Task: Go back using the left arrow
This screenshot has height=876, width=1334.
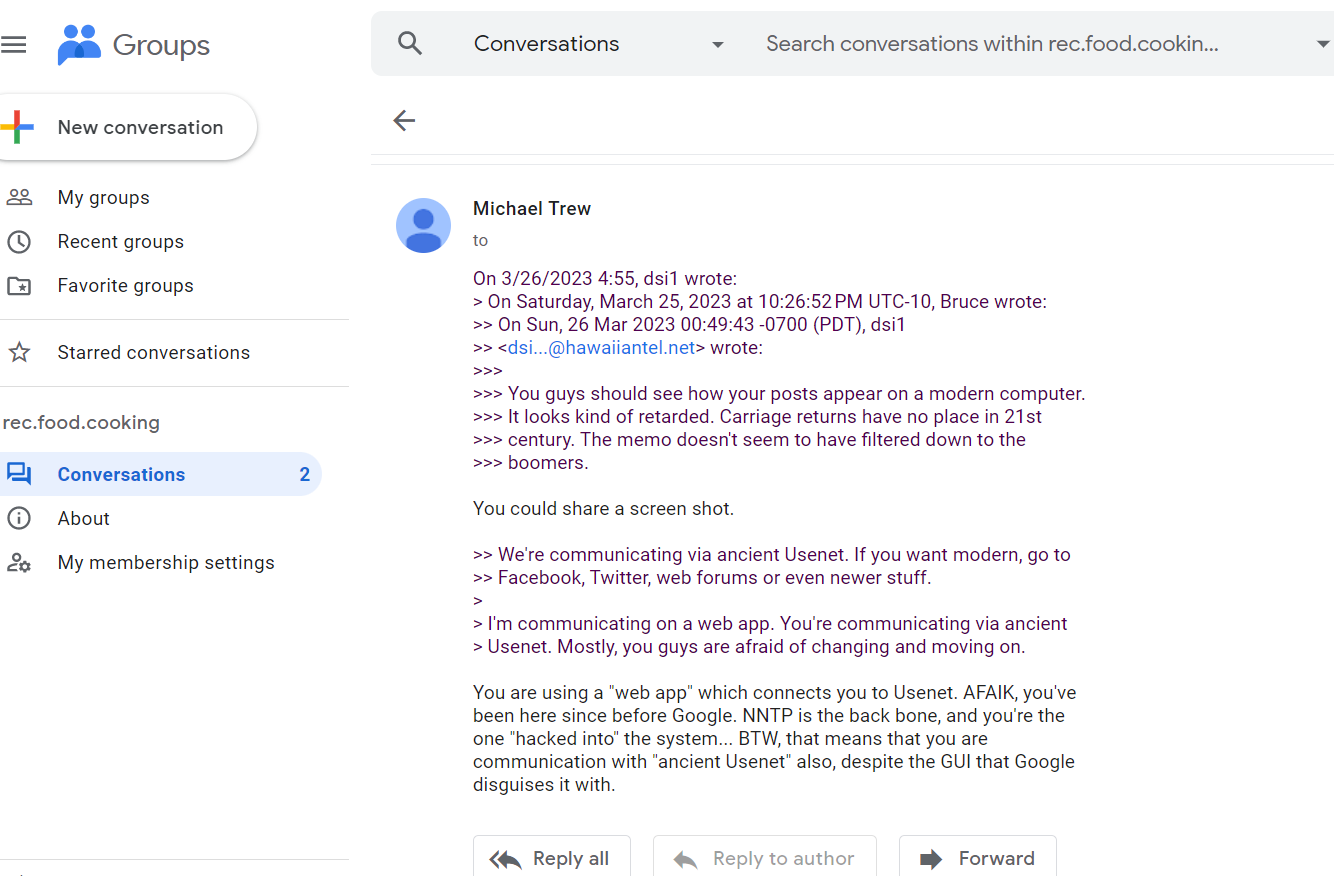Action: pos(404,121)
